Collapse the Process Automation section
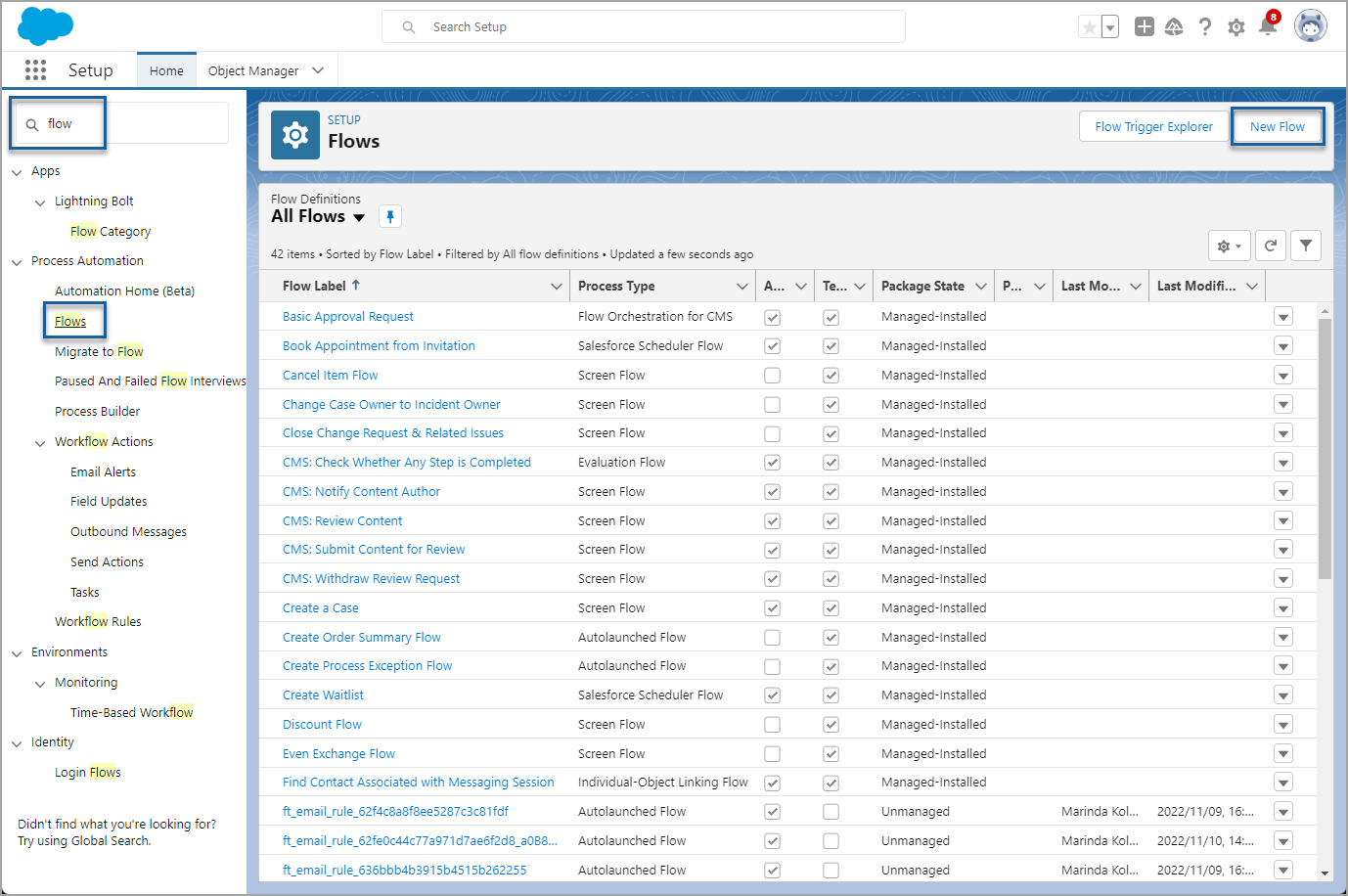The width and height of the screenshot is (1348, 896). pyautogui.click(x=17, y=262)
